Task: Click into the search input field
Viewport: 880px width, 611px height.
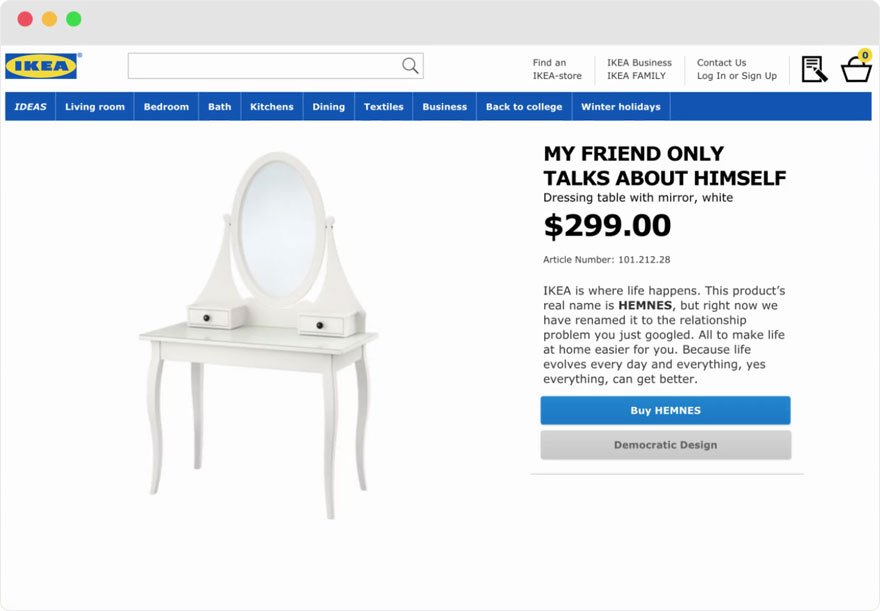Action: tap(264, 66)
